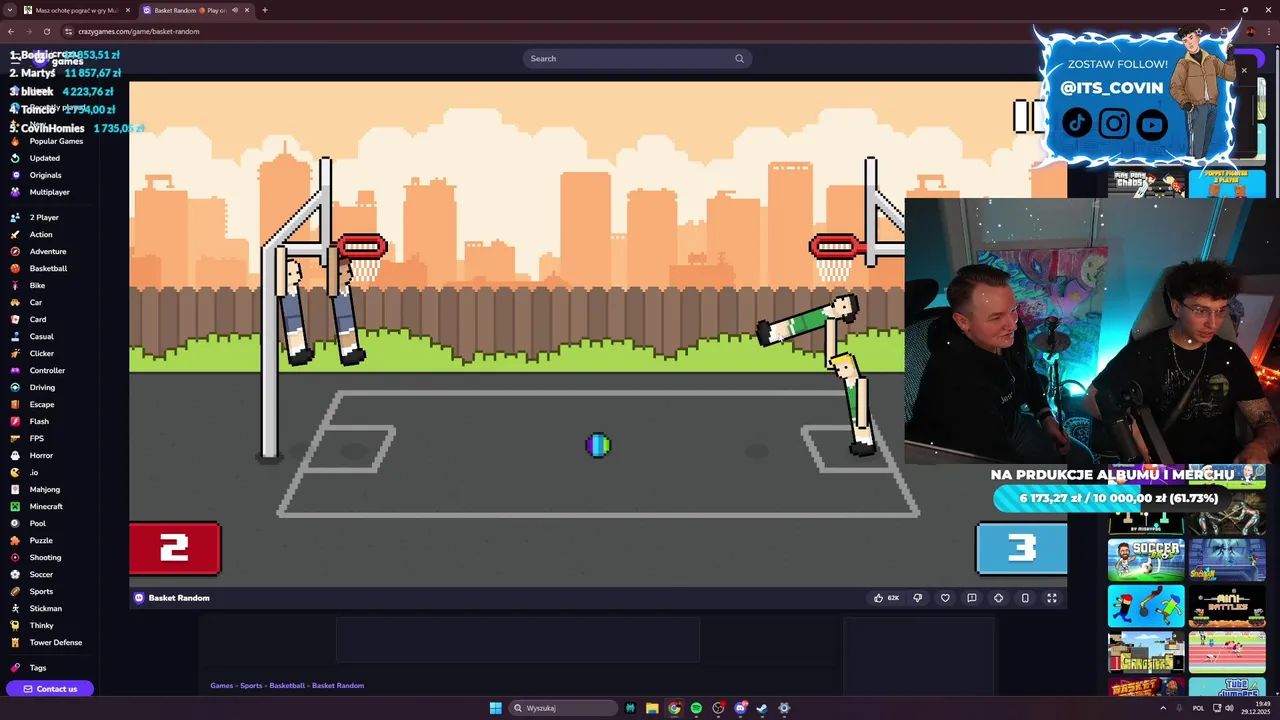This screenshot has height=720, width=1280.
Task: Click the TikTok icon in the follow overlay
Action: tap(1077, 123)
